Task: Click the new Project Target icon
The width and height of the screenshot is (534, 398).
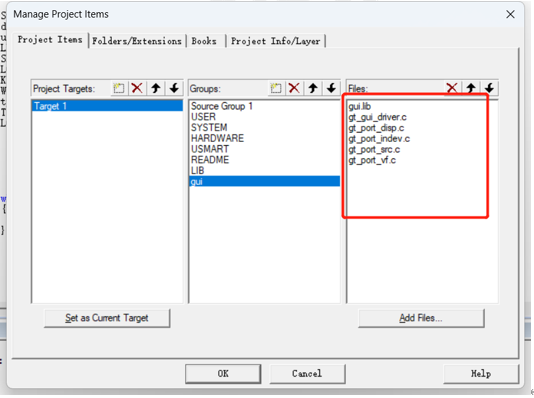Action: [119, 89]
